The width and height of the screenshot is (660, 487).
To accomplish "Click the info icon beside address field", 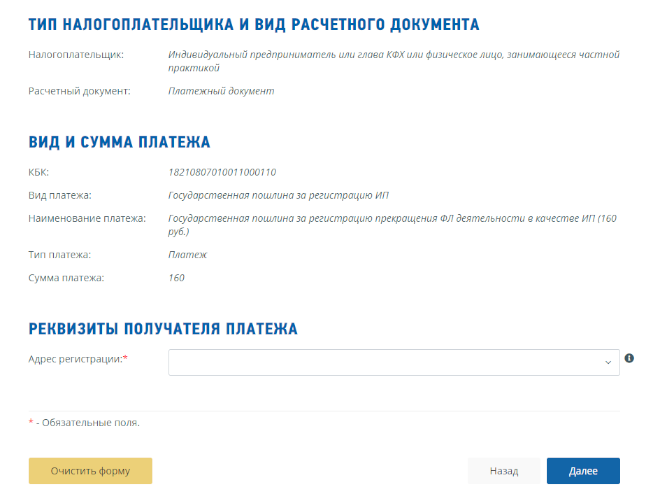I will point(629,358).
